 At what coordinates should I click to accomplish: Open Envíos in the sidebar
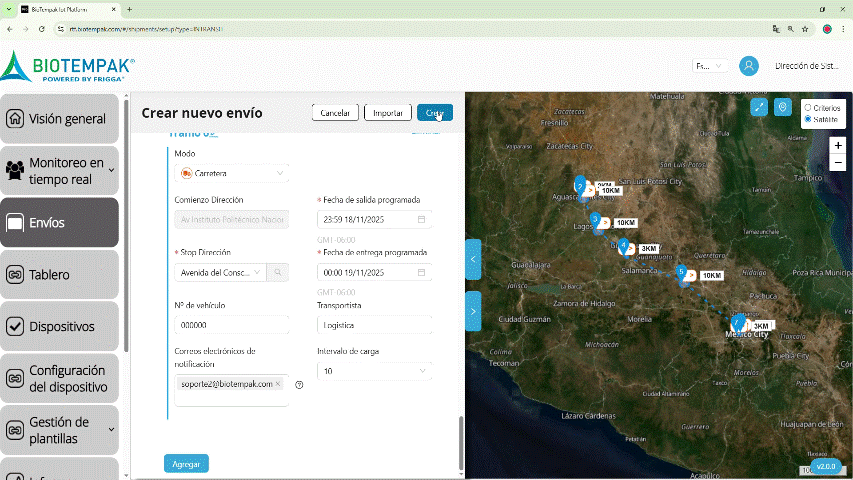coord(60,223)
